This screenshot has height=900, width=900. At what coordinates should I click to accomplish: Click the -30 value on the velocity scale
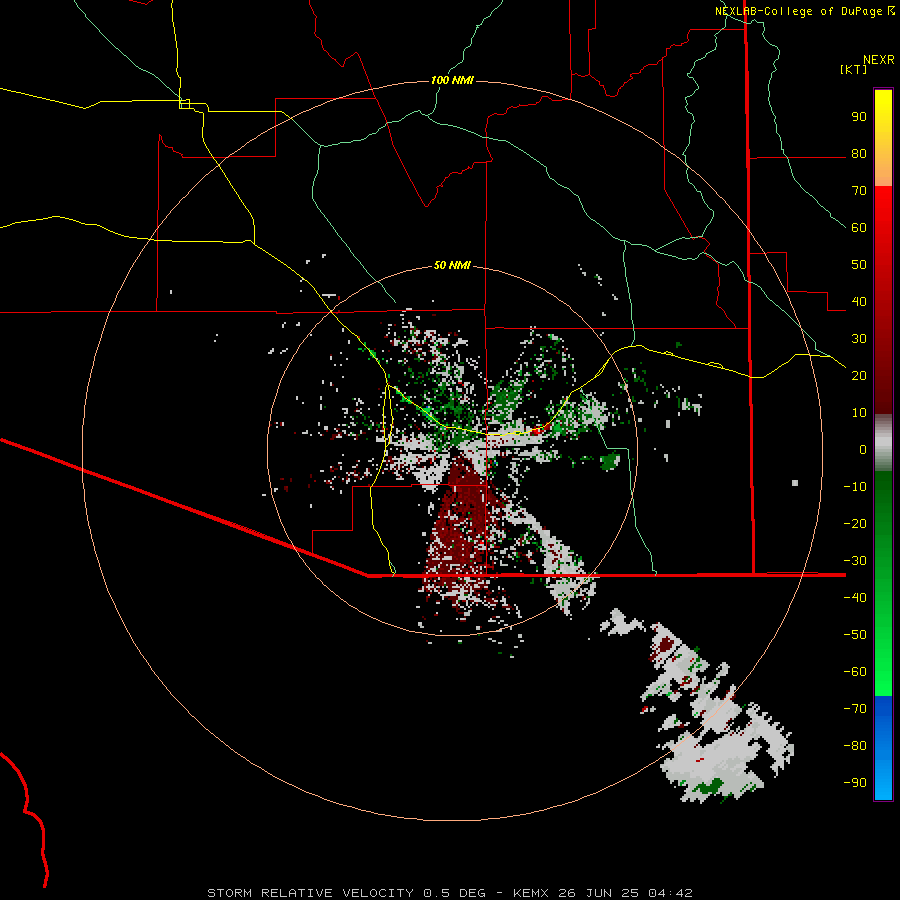pyautogui.click(x=855, y=561)
